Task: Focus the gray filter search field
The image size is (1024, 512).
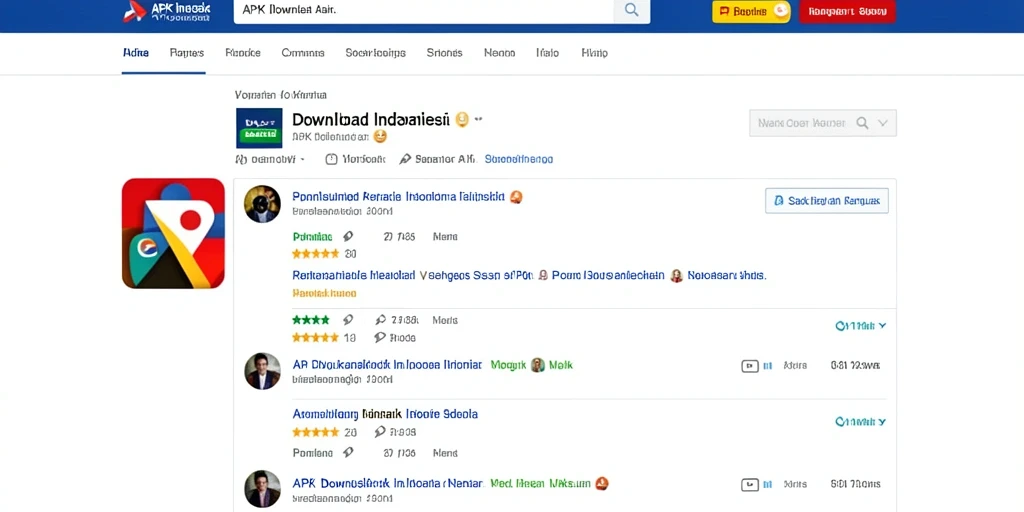Action: 823,123
